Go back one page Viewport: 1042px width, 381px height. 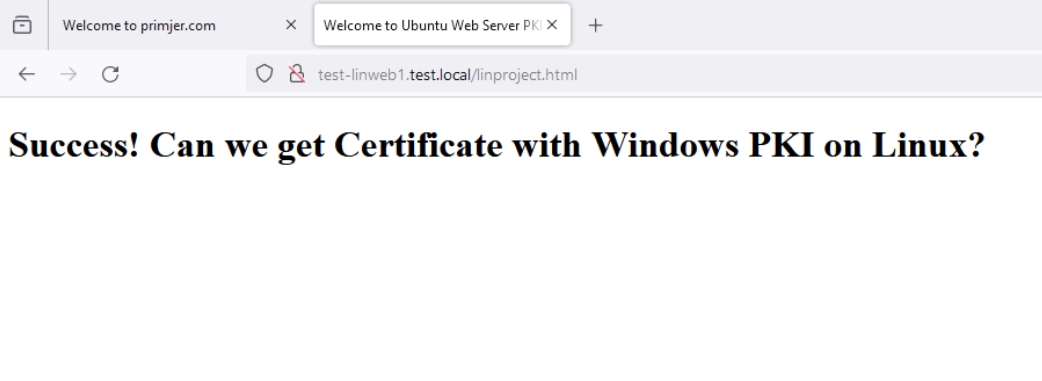27,74
